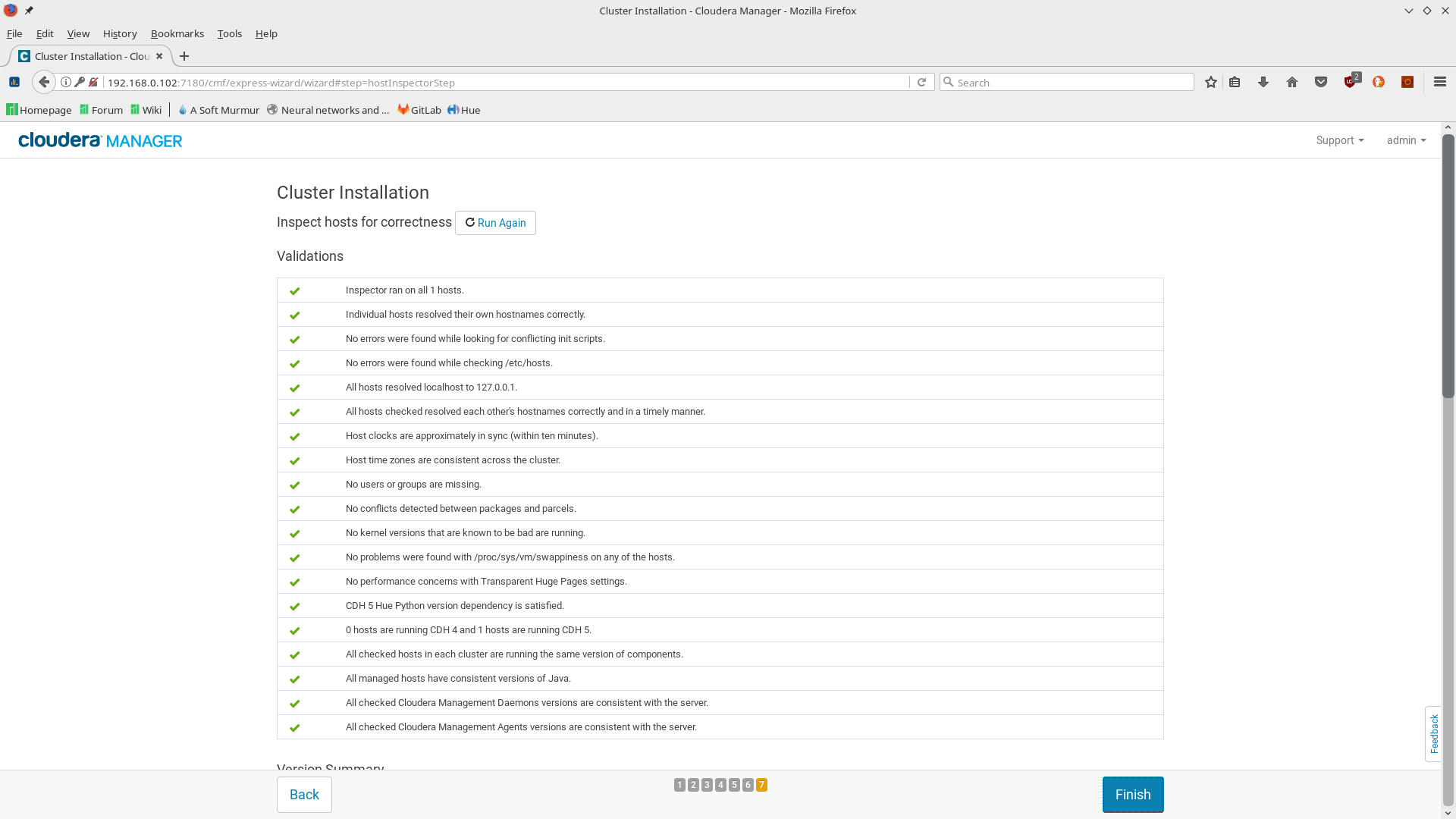Open a new tab with plus icon
Screen dimensions: 1456x819
pyautogui.click(x=184, y=56)
